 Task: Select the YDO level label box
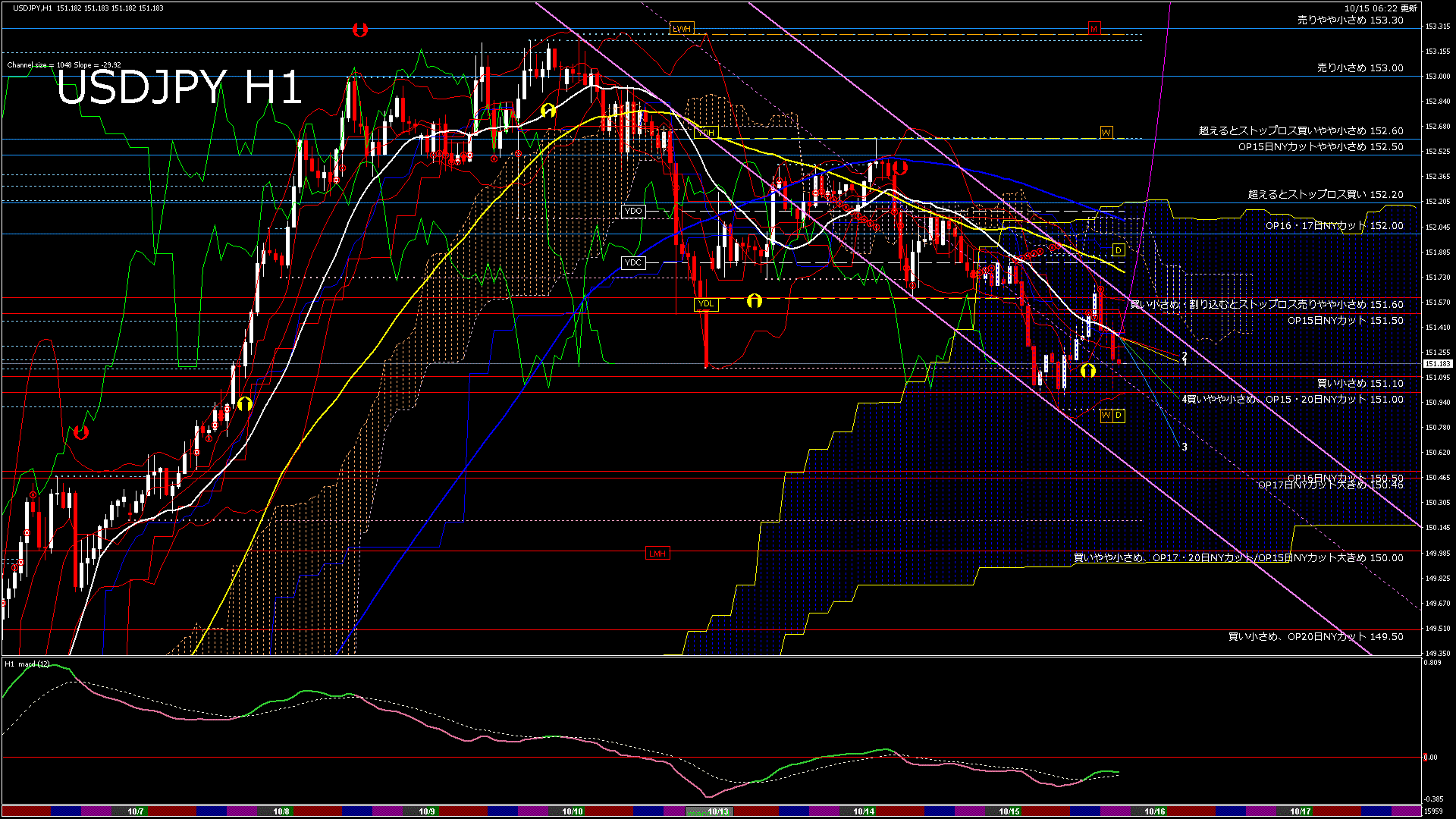coord(633,212)
